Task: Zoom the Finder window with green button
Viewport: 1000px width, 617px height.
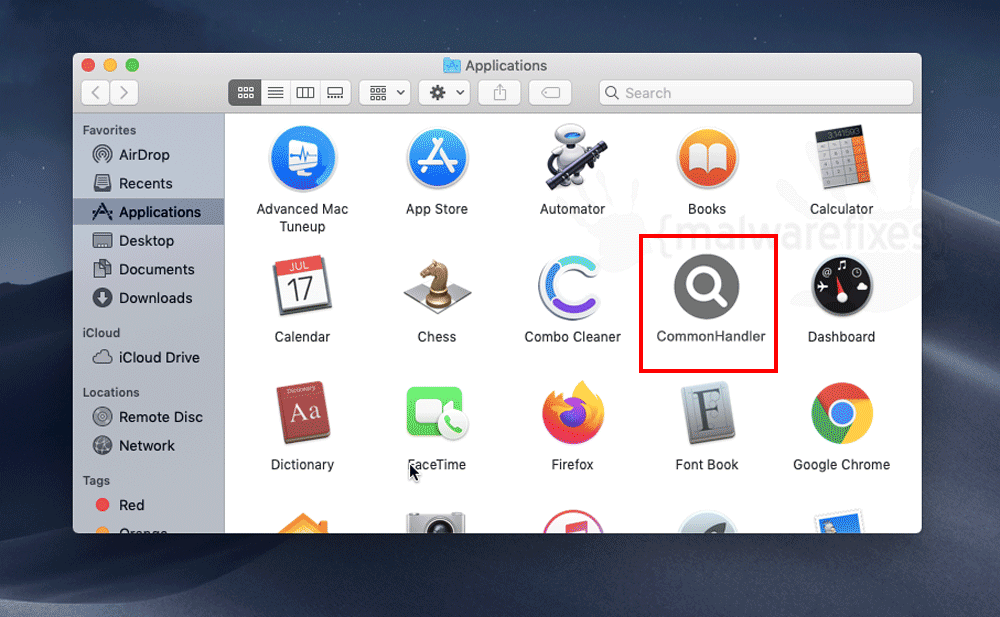Action: point(132,65)
